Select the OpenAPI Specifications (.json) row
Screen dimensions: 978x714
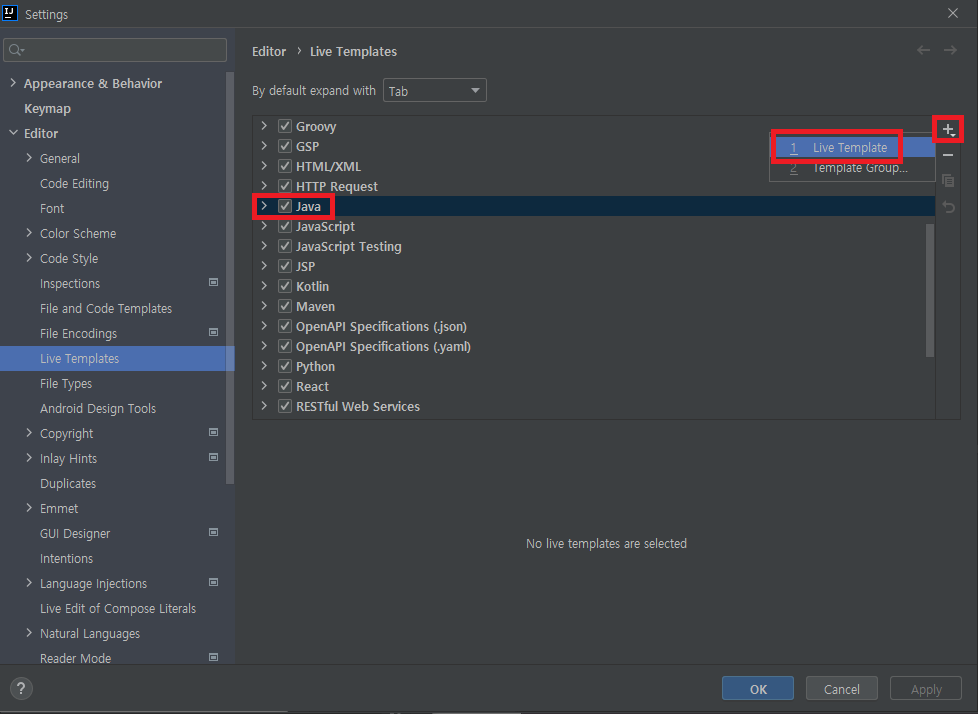click(x=593, y=326)
